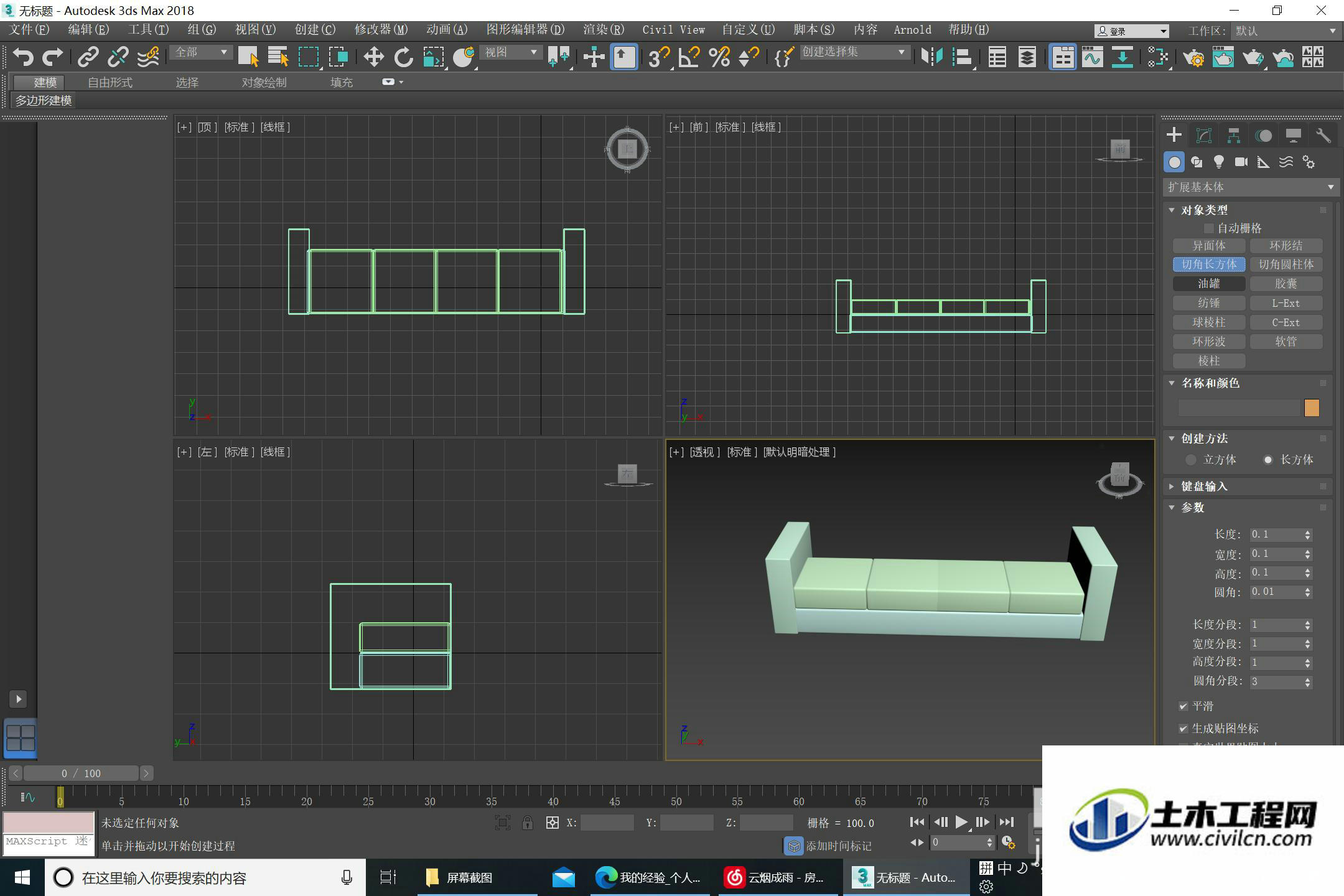Viewport: 1344px width, 896px height.
Task: Open the 文件(F) menu
Action: (29, 29)
